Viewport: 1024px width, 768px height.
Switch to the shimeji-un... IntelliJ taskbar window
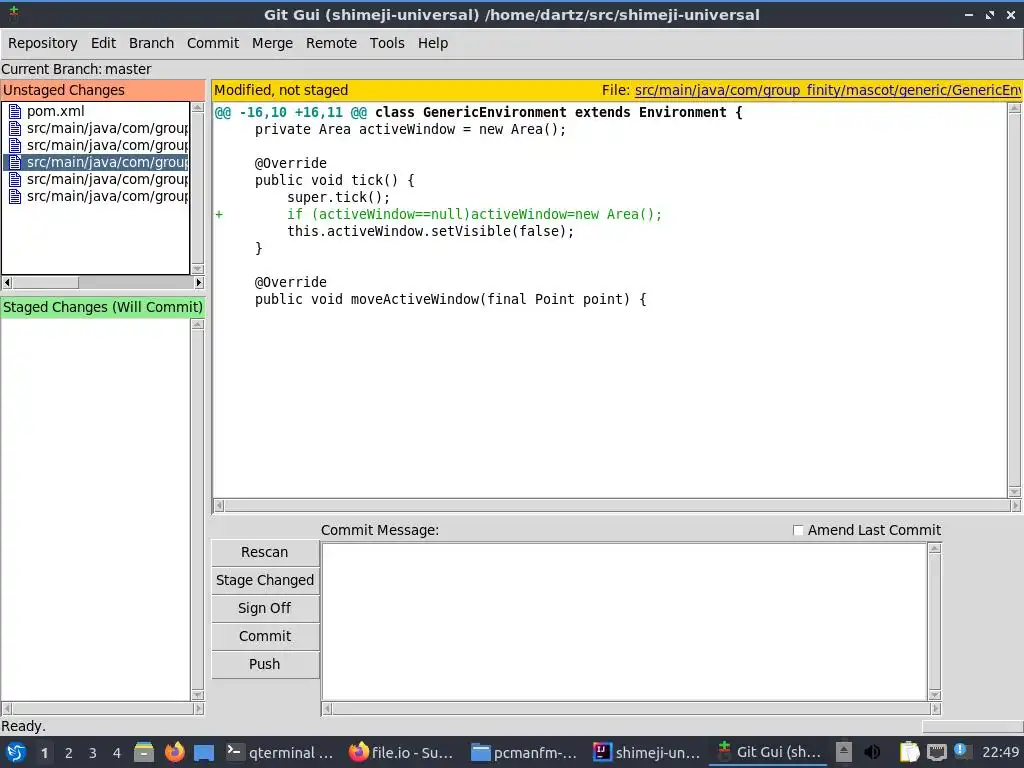pos(647,752)
